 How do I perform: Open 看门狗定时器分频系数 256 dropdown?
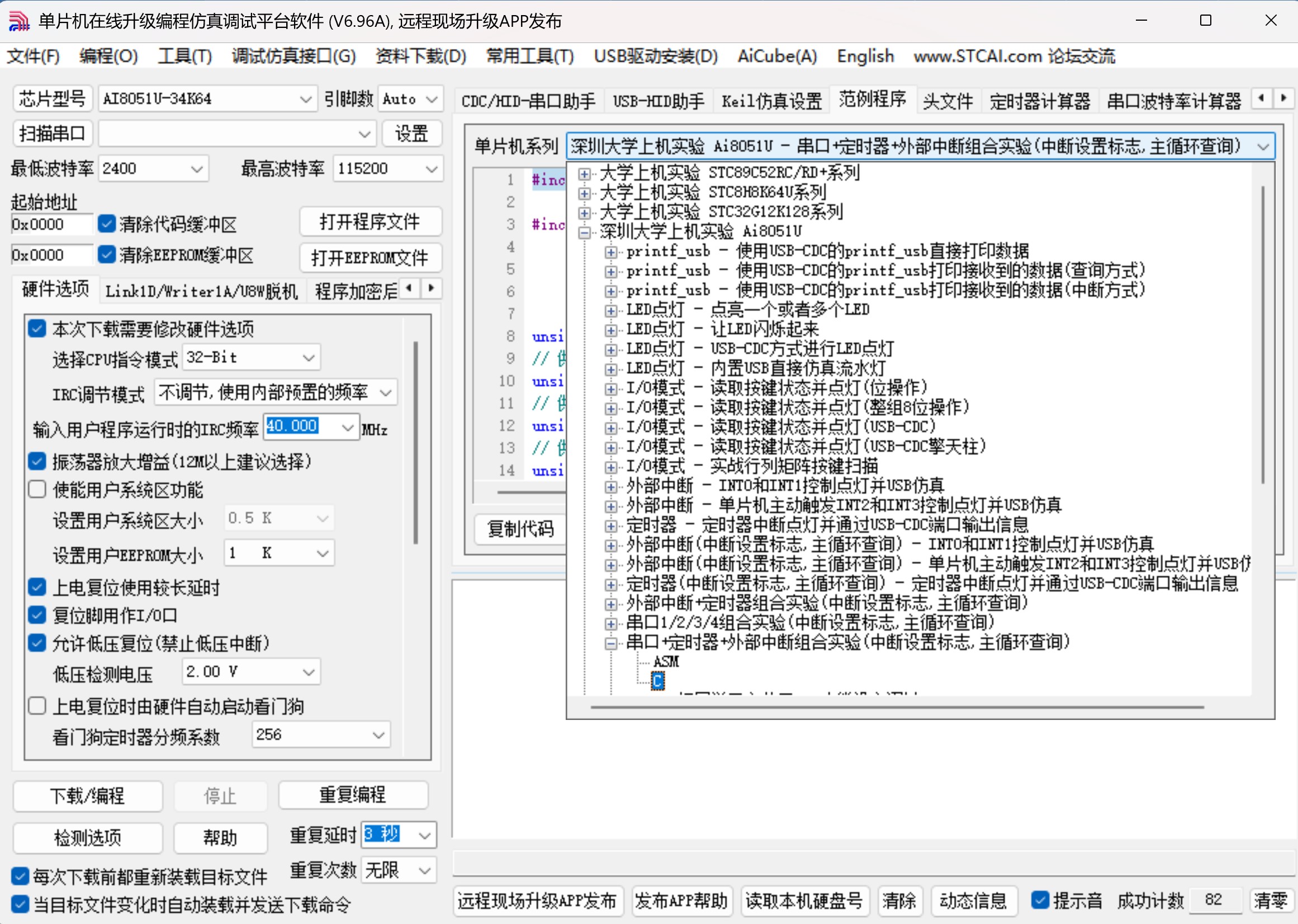(321, 735)
